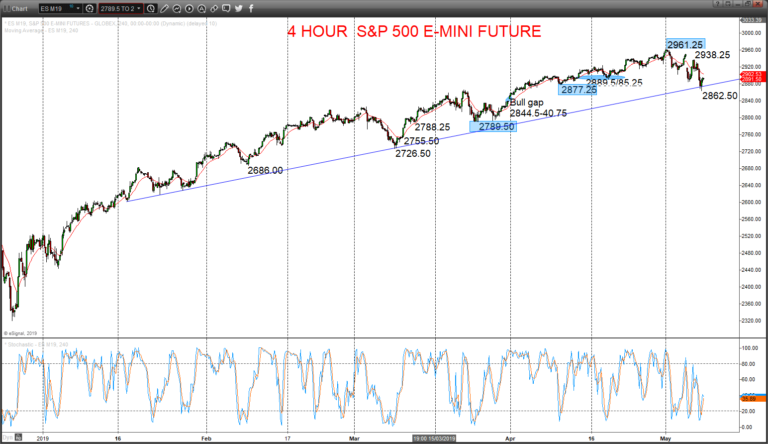Click the chart studies icon
768x444 pixels.
(177, 8)
